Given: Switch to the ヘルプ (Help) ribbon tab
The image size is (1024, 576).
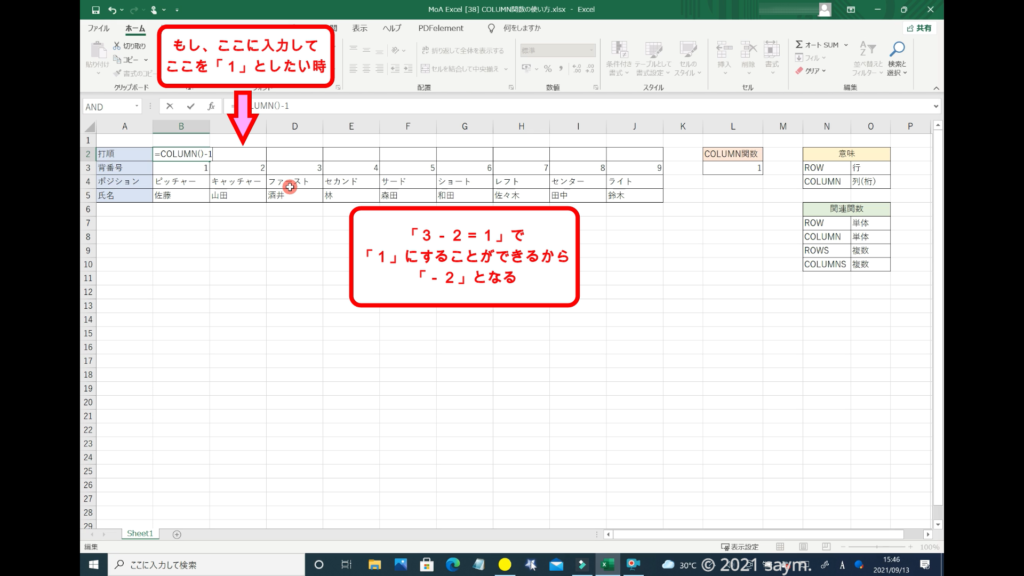Looking at the screenshot, I should (x=393, y=28).
